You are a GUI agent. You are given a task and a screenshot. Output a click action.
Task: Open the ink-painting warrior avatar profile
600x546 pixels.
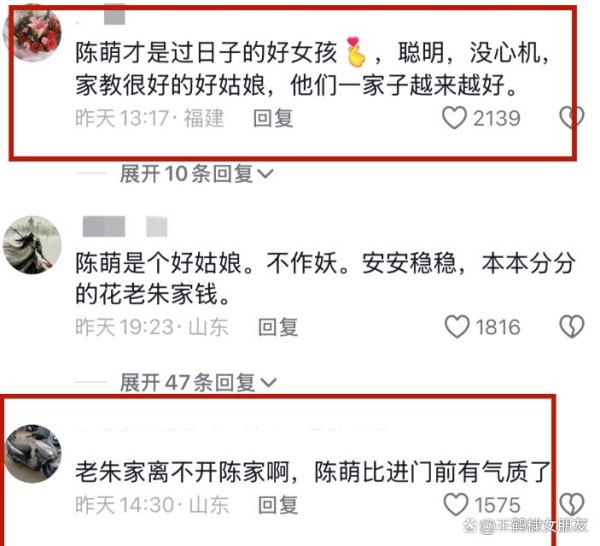coord(32,245)
